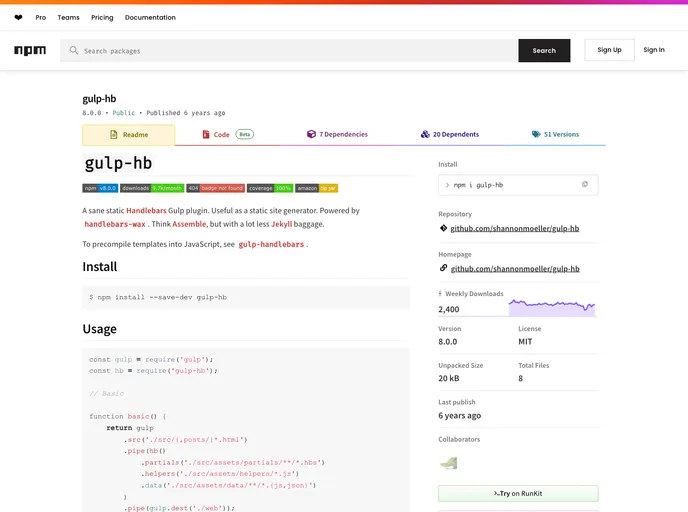Follow the Jekyll link
This screenshot has width=688, height=512.
click(x=281, y=224)
